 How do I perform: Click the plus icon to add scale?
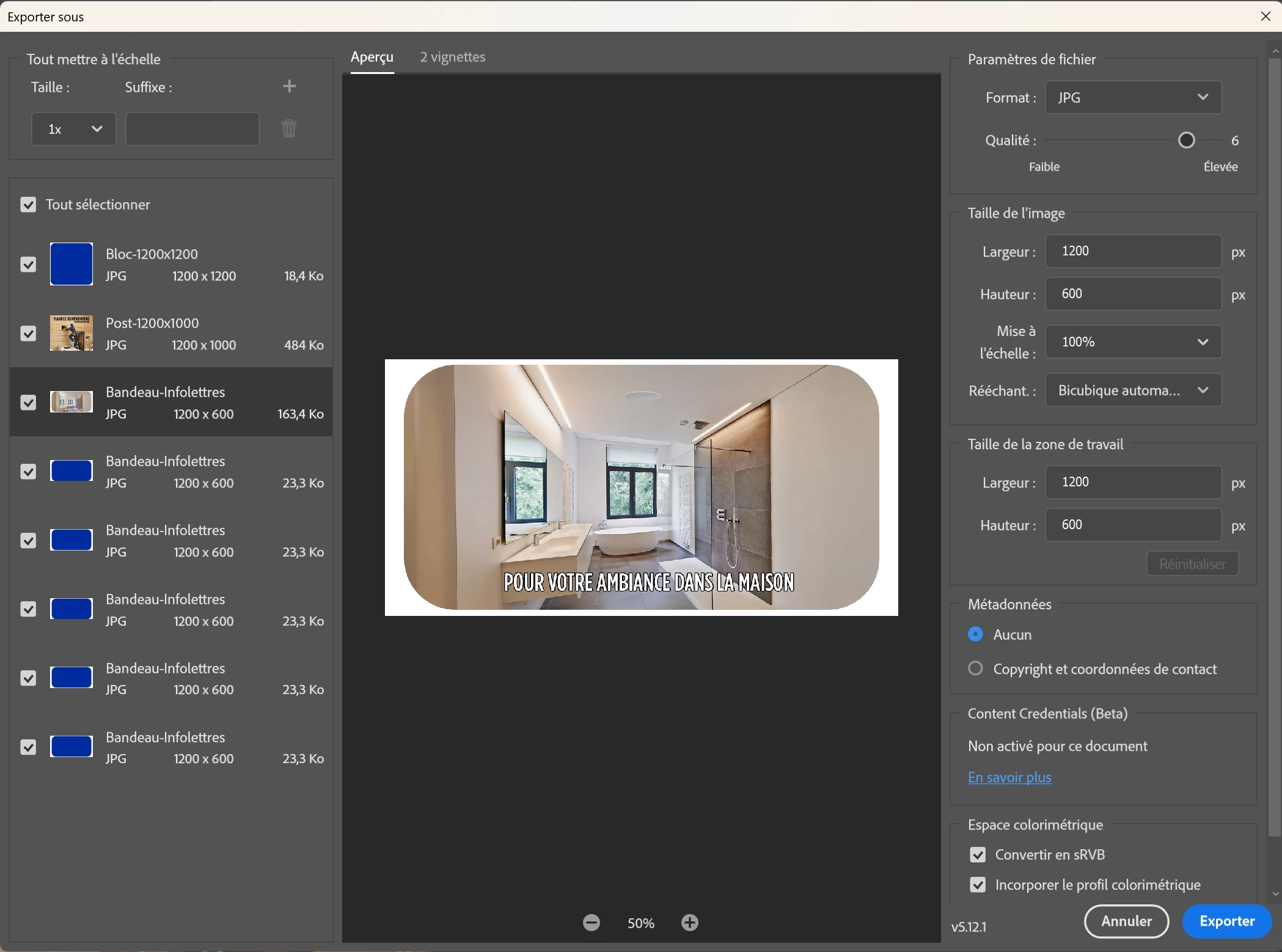point(289,86)
